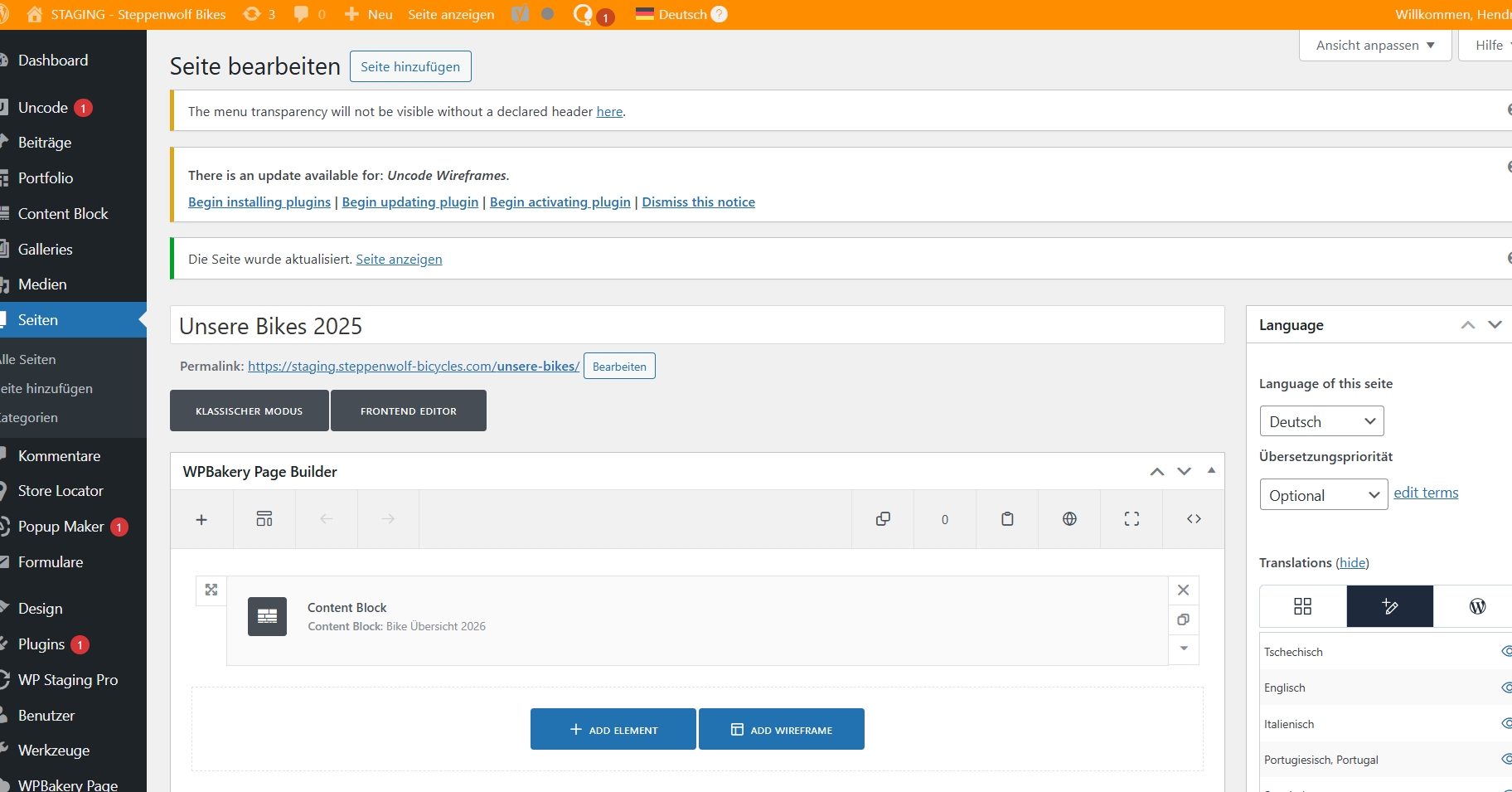Image resolution: width=1512 pixels, height=792 pixels.
Task: Enter fullscreen mode via WPBakery toolbar icon
Action: pos(1132,519)
